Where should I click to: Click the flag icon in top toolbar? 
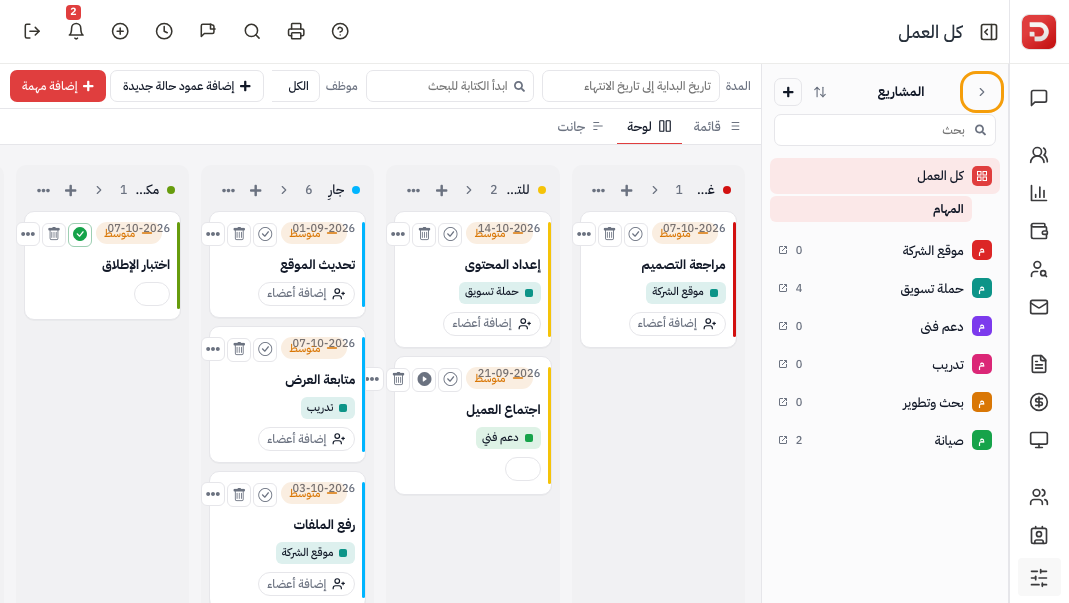pyautogui.click(x=208, y=31)
